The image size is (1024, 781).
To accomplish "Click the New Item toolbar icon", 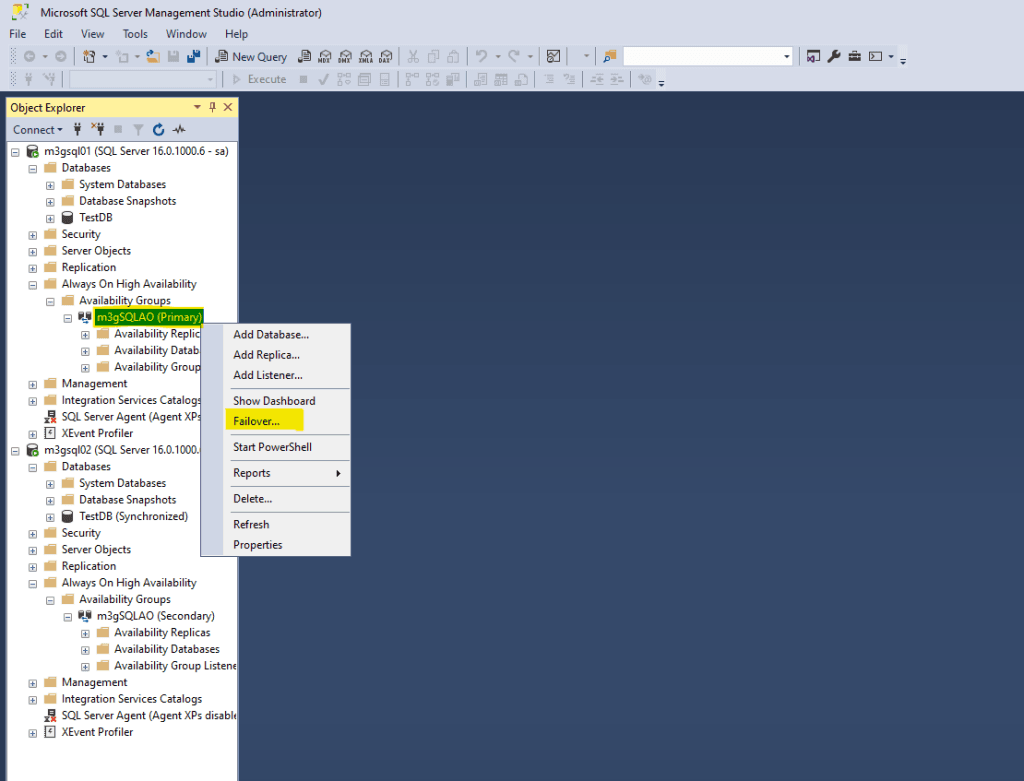I will (x=122, y=57).
